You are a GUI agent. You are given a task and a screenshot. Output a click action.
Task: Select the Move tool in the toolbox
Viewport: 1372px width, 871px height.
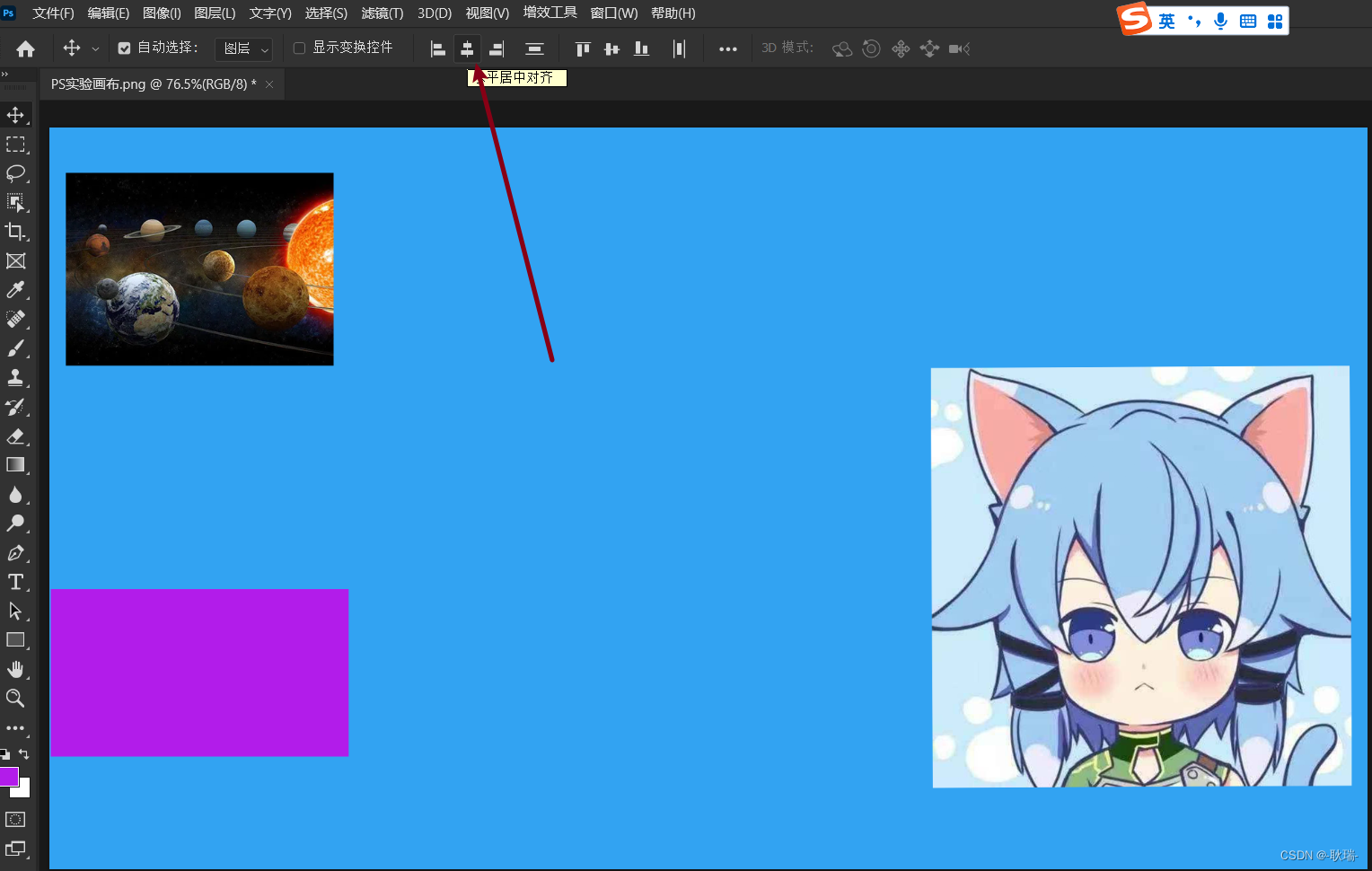click(x=15, y=115)
